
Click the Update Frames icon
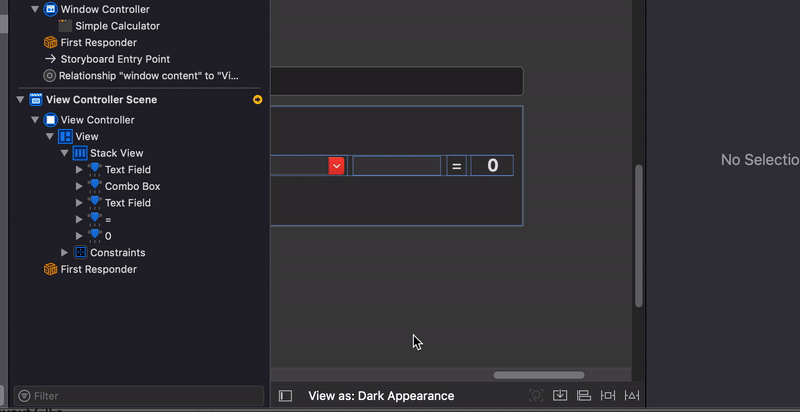536,395
